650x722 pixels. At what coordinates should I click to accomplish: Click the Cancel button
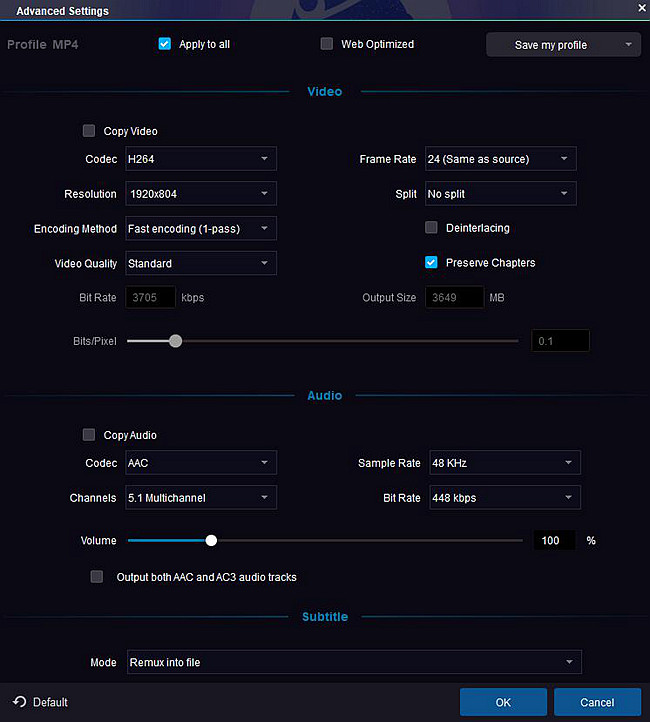coord(598,702)
